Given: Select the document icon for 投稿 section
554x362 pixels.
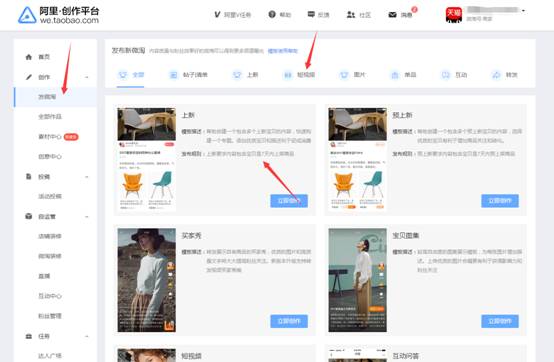Looking at the screenshot, I should [29, 176].
